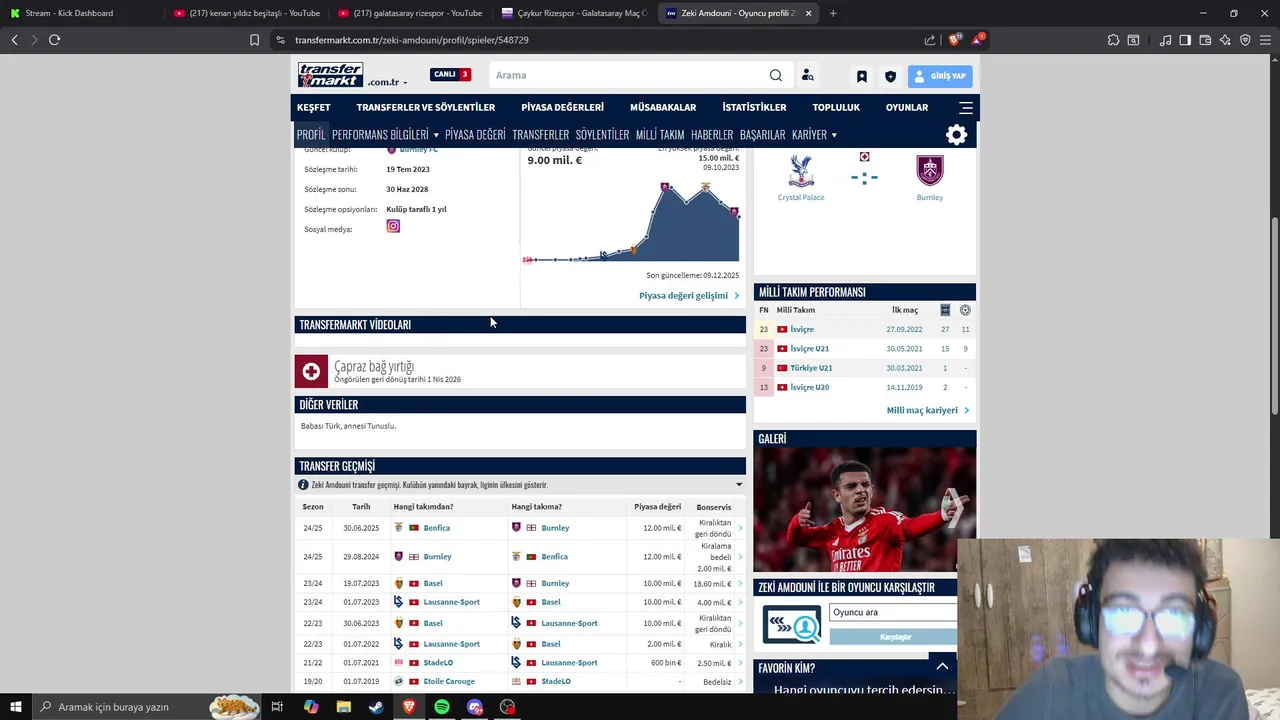Image resolution: width=1280 pixels, height=720 pixels.
Task: Switch to the kenan yıldız beşiktaş YouTube browser tab
Action: [246, 13]
